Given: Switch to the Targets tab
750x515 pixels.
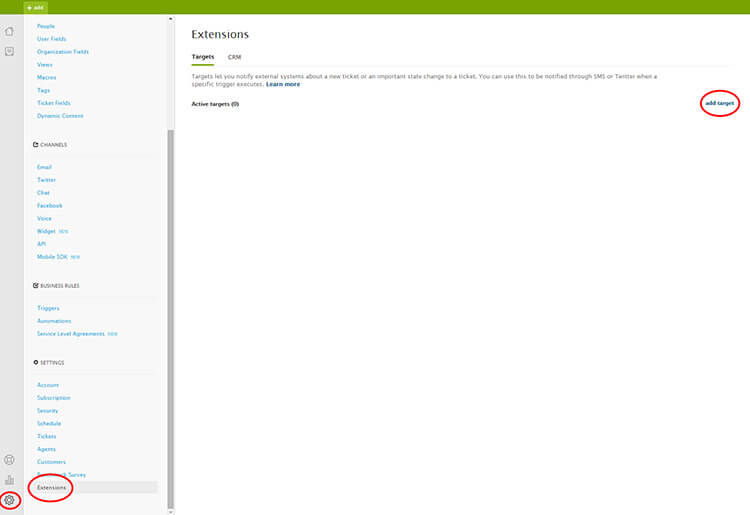Looking at the screenshot, I should point(203,56).
